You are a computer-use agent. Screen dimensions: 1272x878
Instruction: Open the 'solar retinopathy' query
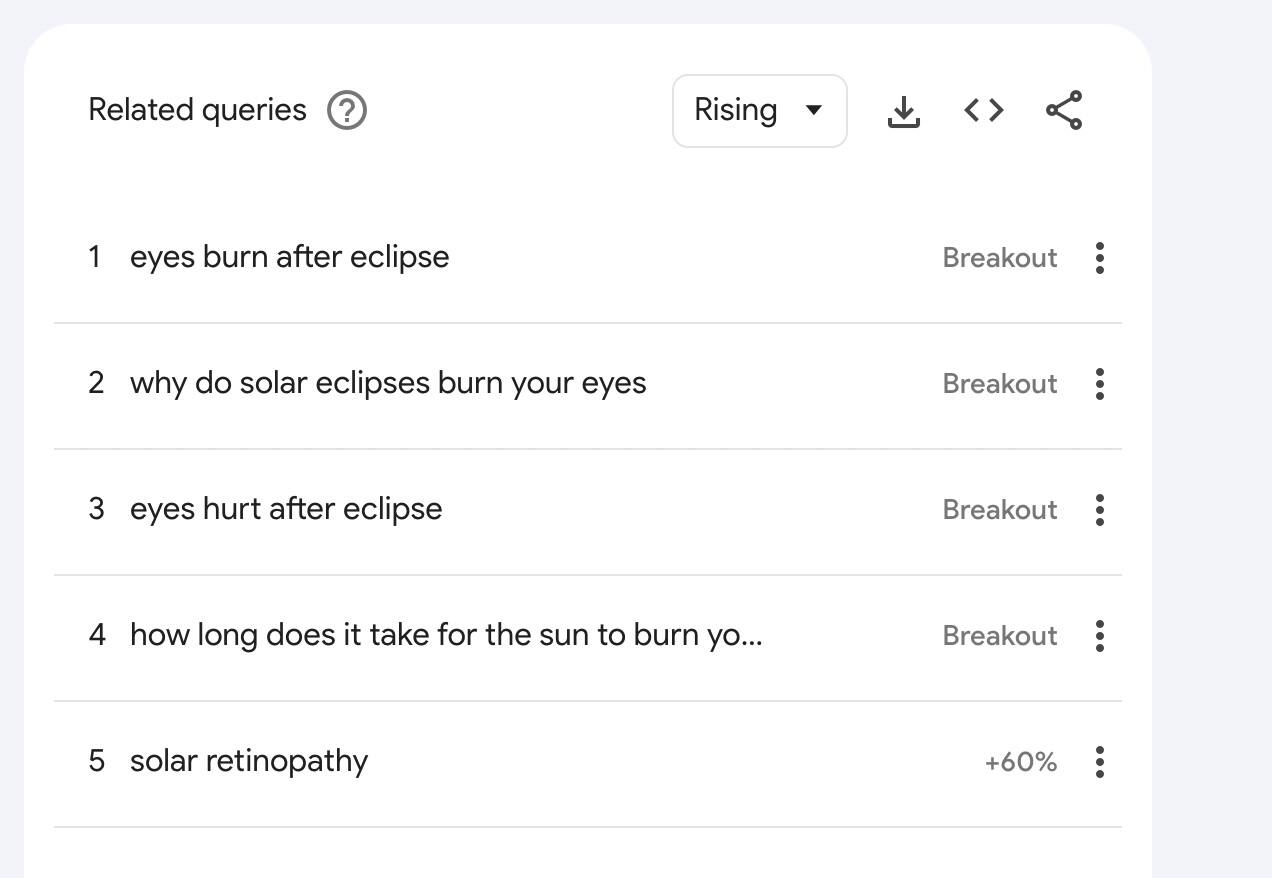pos(249,761)
